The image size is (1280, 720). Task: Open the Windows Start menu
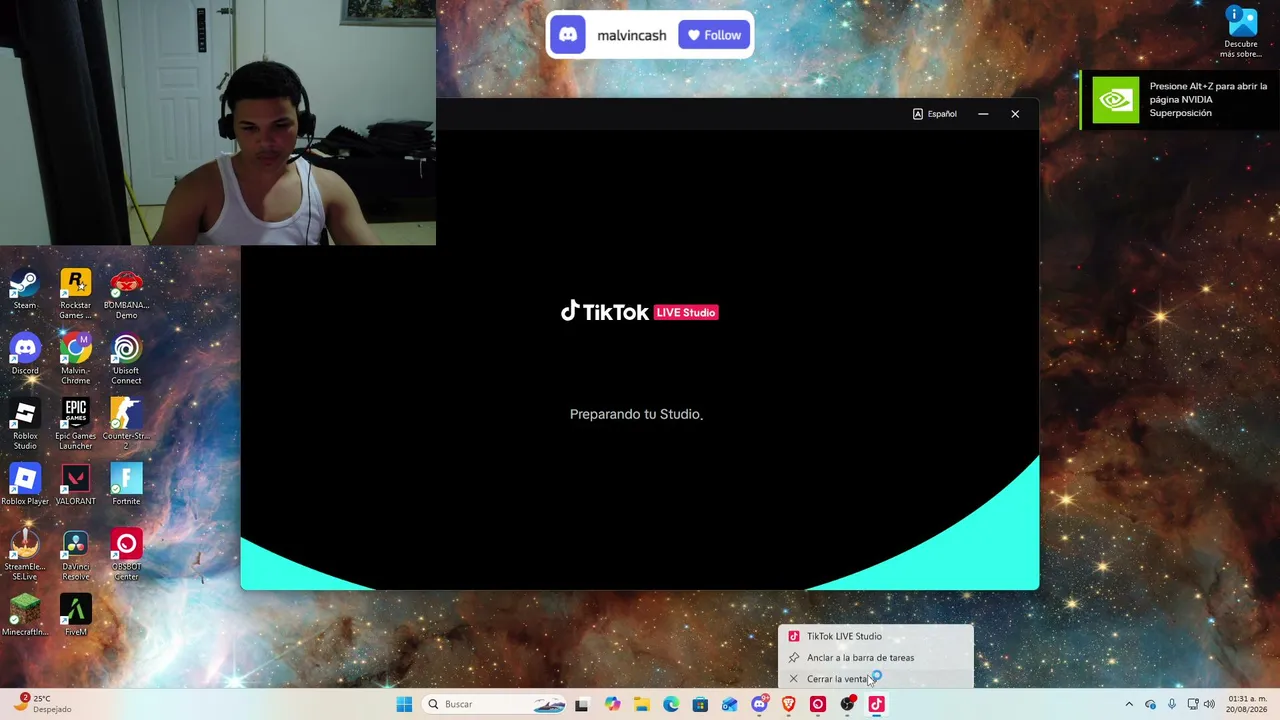pos(404,704)
